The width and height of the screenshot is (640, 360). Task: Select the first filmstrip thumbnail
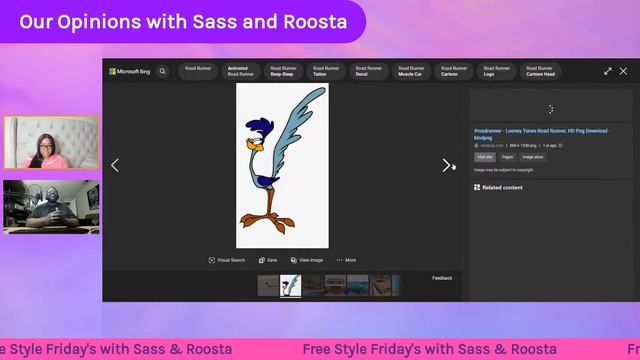point(268,285)
